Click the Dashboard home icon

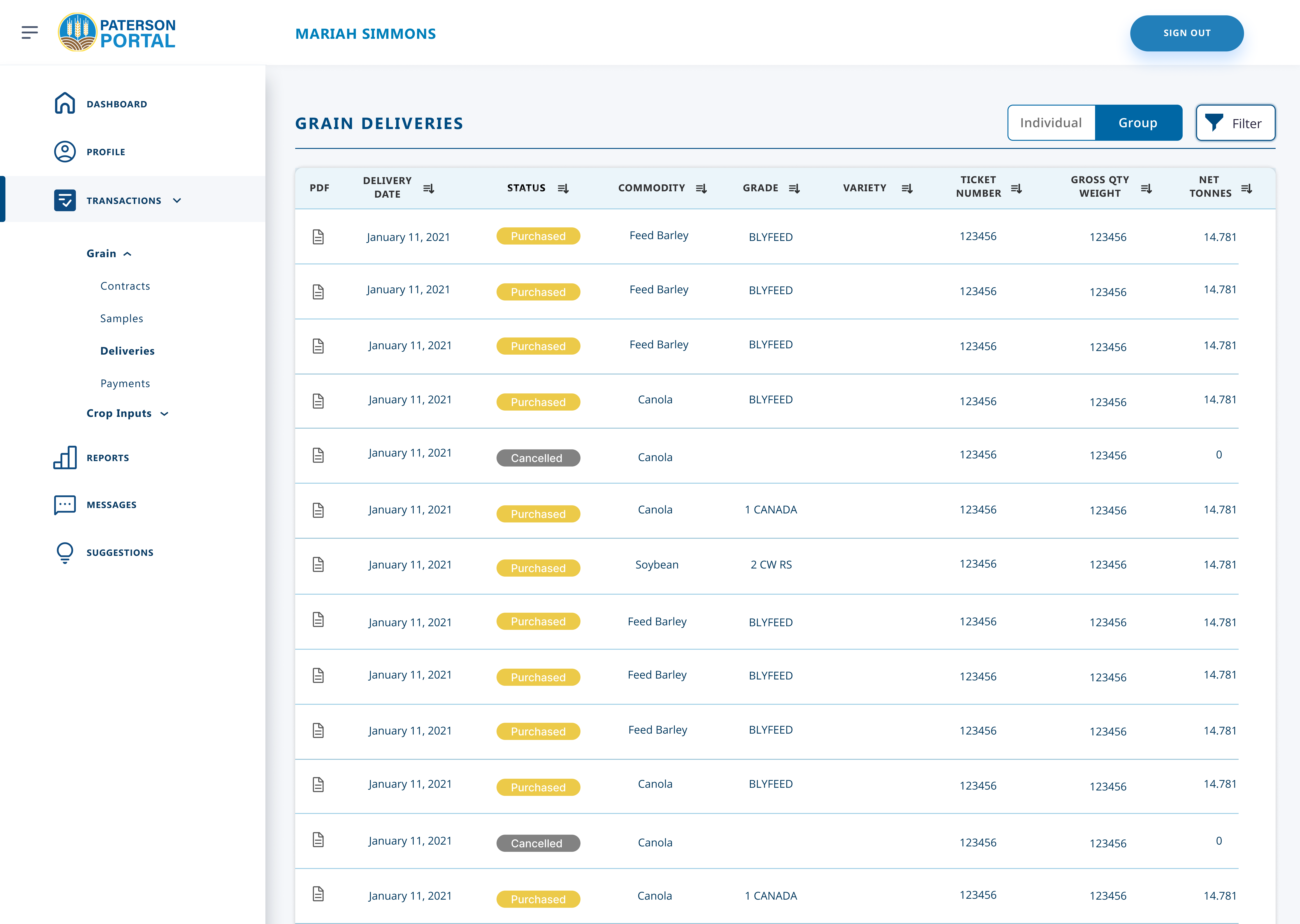click(65, 104)
